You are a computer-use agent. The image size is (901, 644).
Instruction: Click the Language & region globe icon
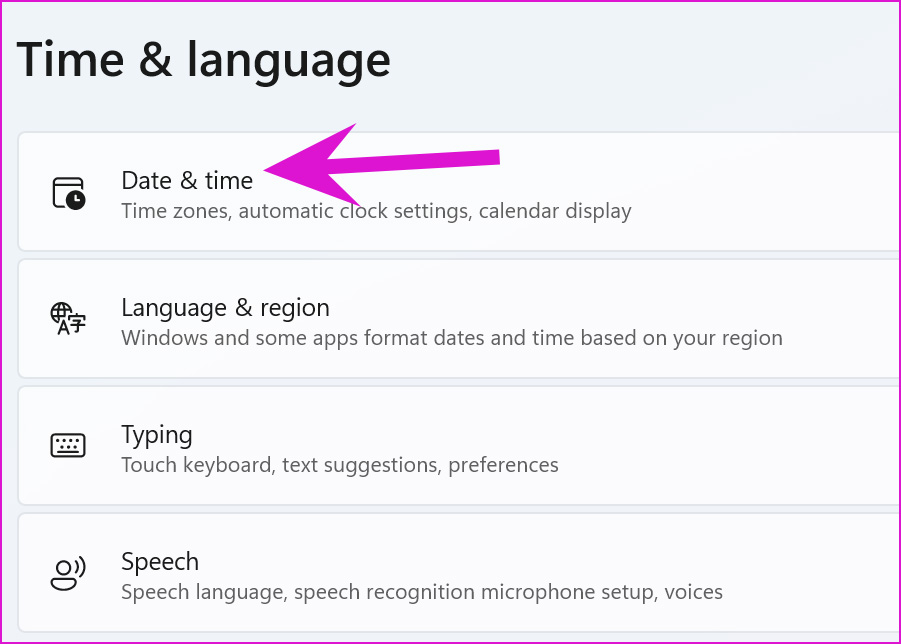coord(68,319)
